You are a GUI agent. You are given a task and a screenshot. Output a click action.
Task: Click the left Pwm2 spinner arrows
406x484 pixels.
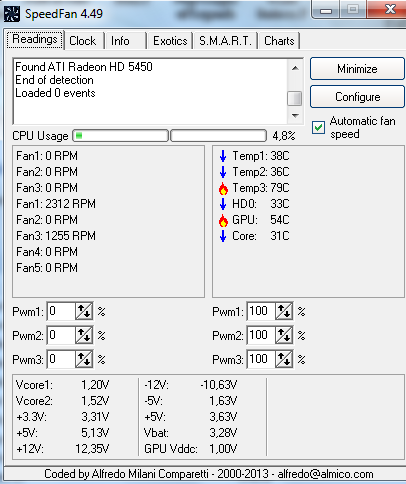(84, 335)
